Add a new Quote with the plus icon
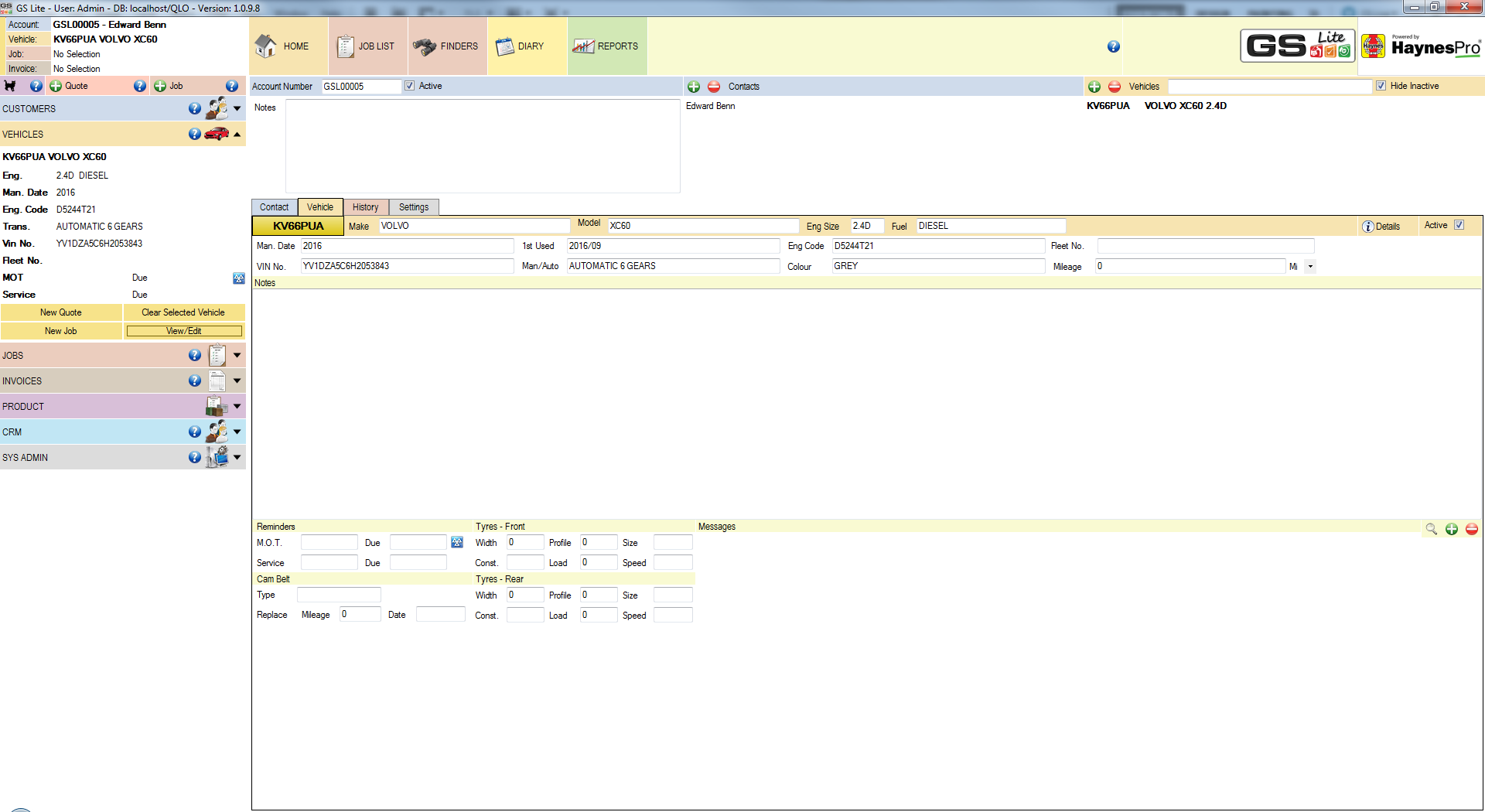The height and width of the screenshot is (812, 1485). click(x=56, y=86)
